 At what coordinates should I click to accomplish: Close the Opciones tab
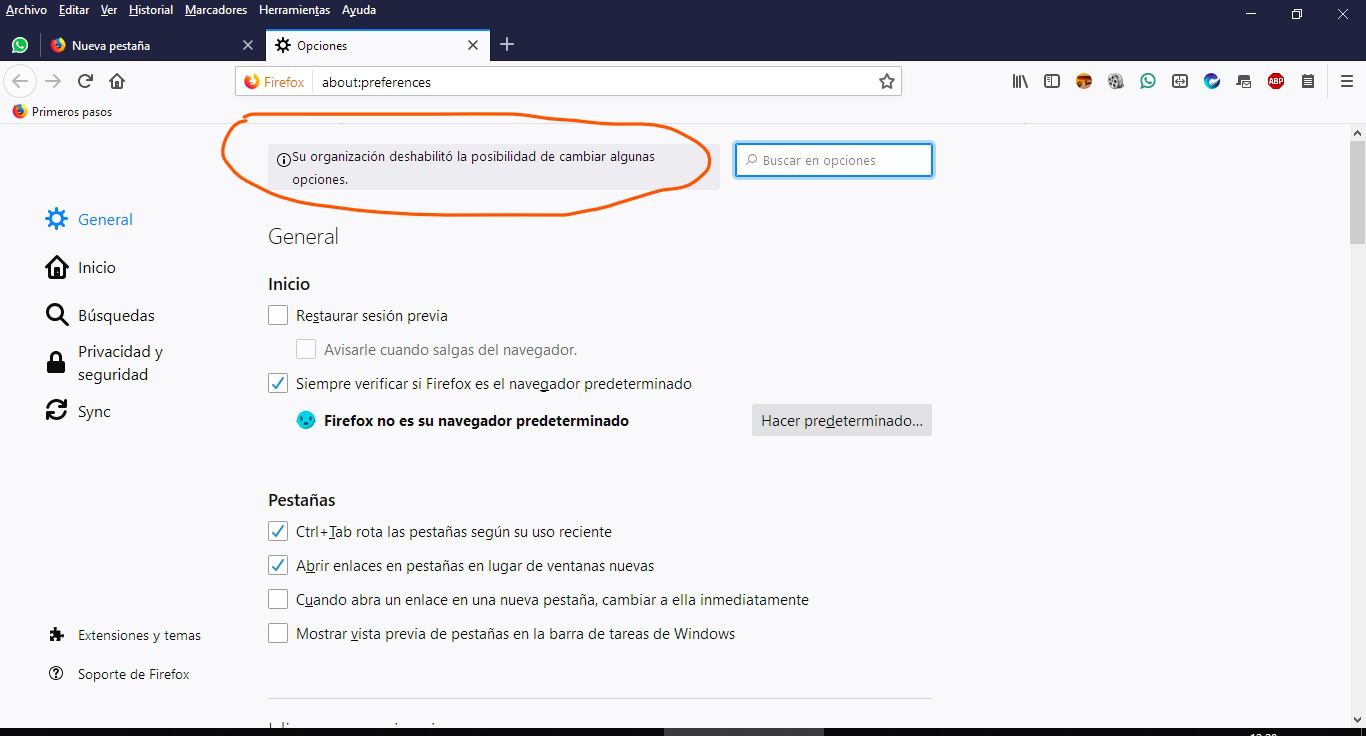(x=474, y=46)
